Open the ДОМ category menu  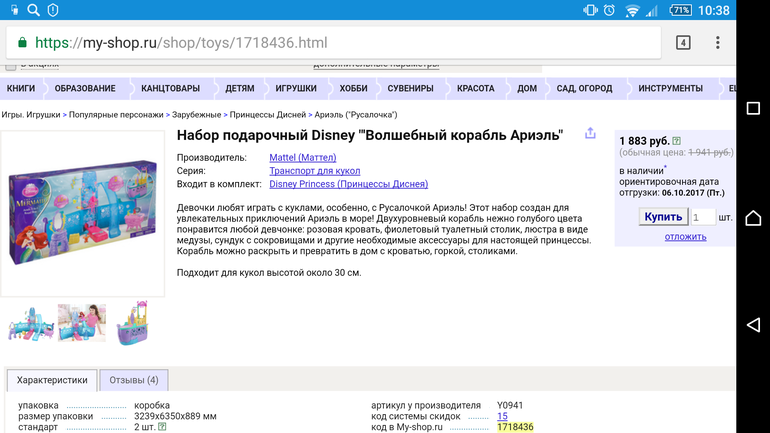(x=527, y=88)
